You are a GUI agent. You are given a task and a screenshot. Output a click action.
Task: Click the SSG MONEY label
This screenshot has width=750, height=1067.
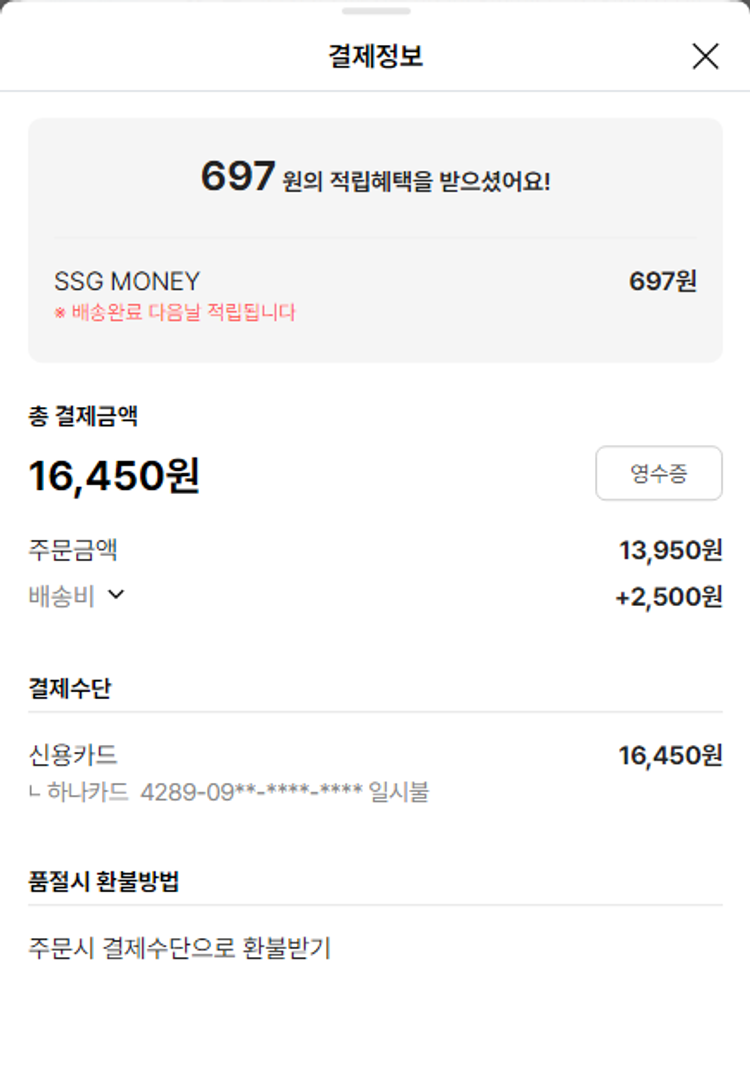pyautogui.click(x=127, y=282)
